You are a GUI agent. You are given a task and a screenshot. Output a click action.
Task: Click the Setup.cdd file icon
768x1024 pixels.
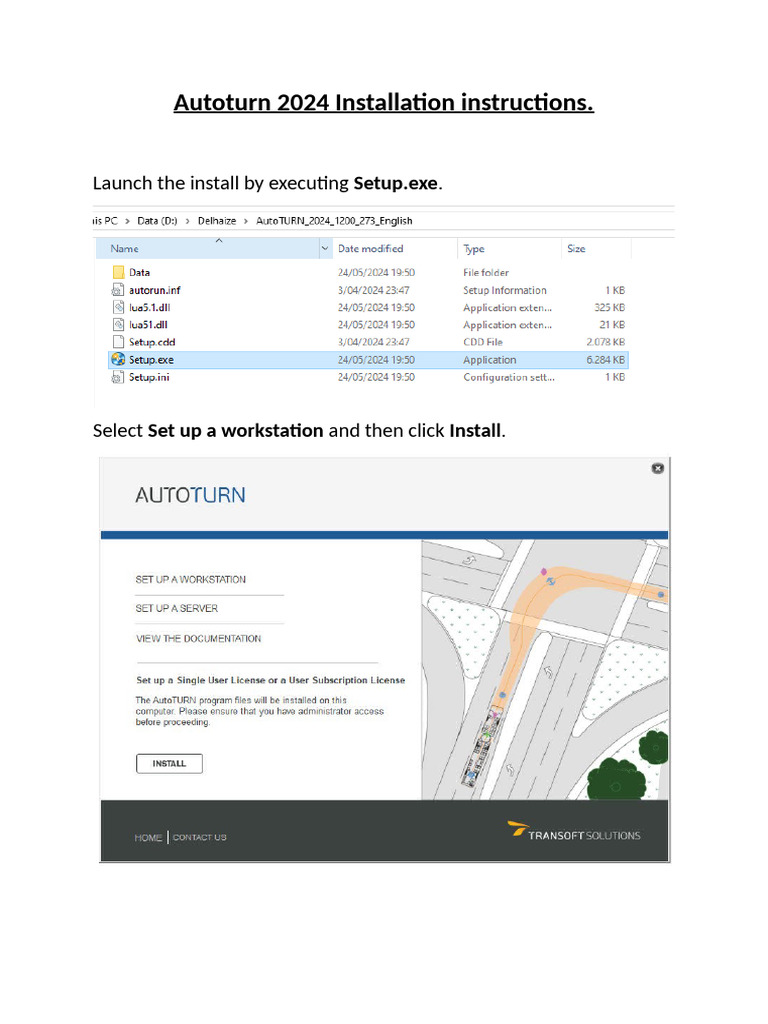click(118, 342)
